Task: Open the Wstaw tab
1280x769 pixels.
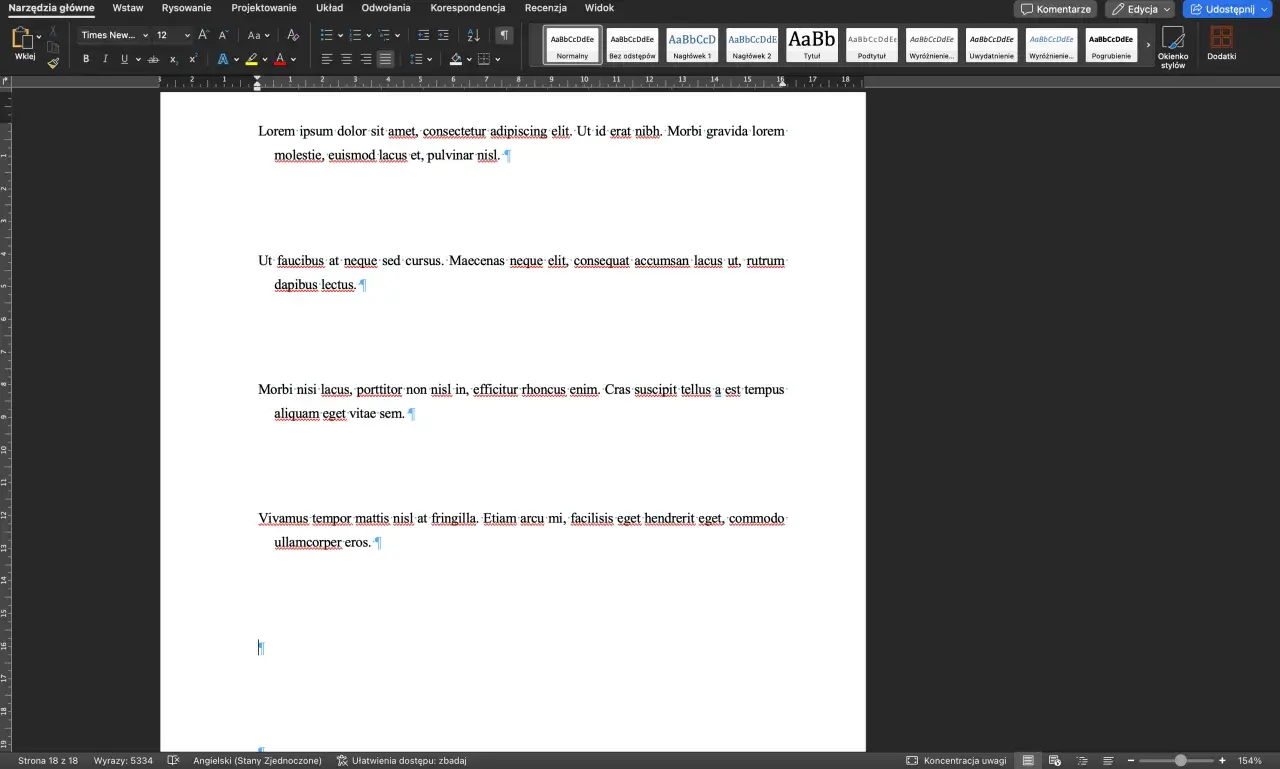Action: [x=127, y=8]
